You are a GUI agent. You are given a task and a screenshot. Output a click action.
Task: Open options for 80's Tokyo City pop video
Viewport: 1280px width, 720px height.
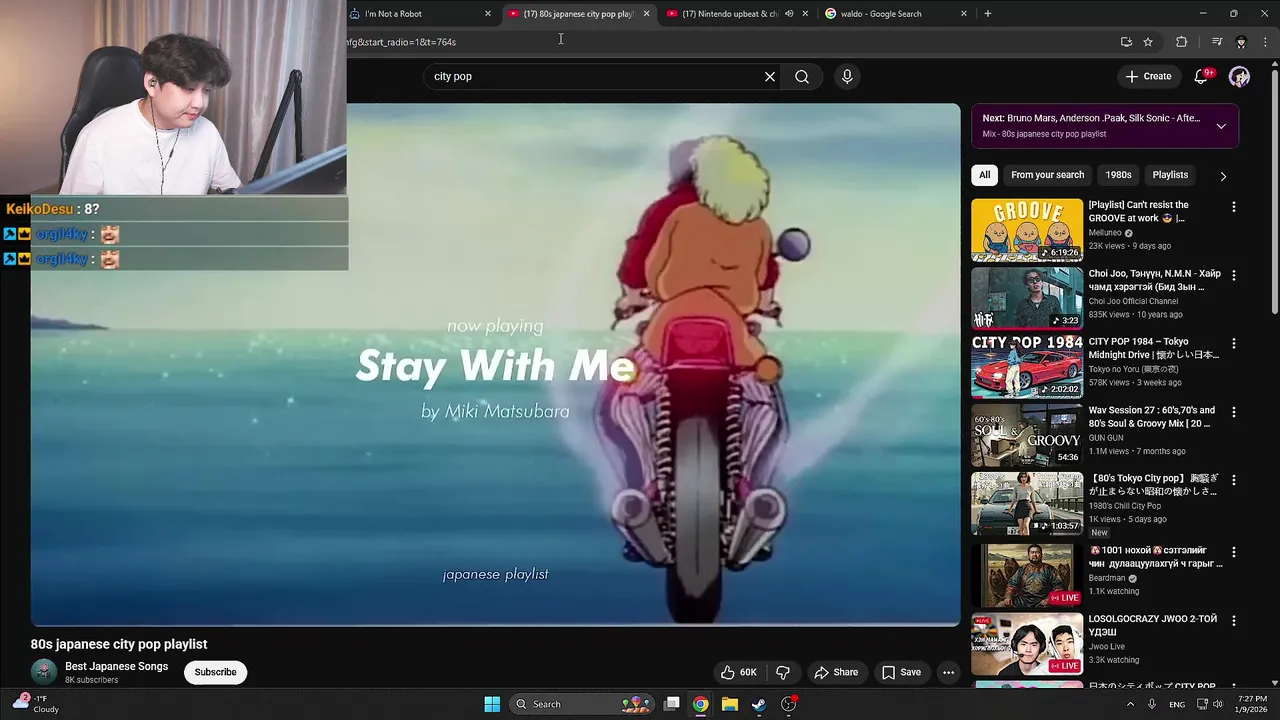point(1233,480)
